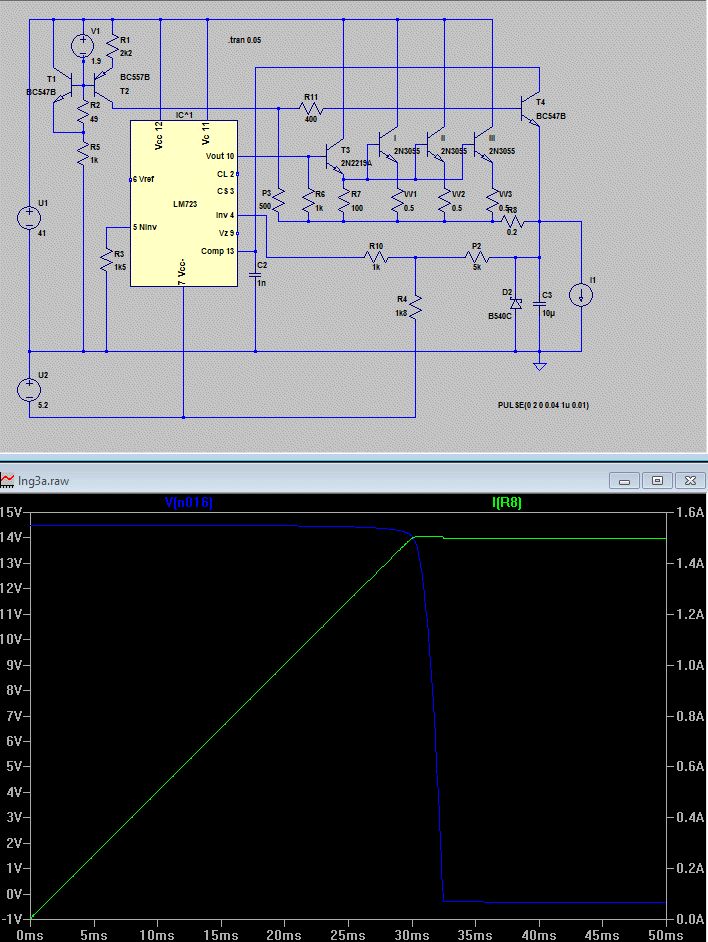Viewport: 708px width, 942px height.
Task: Click the 30ms time axis label
Action: [412, 935]
